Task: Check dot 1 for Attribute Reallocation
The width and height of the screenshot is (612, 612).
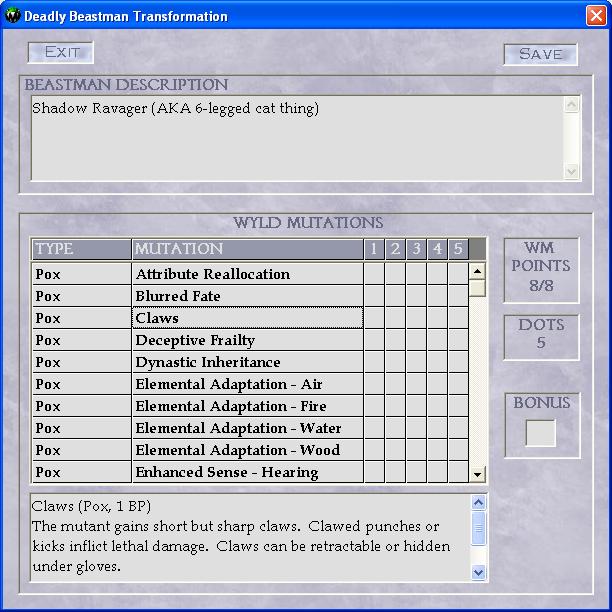Action: (374, 274)
